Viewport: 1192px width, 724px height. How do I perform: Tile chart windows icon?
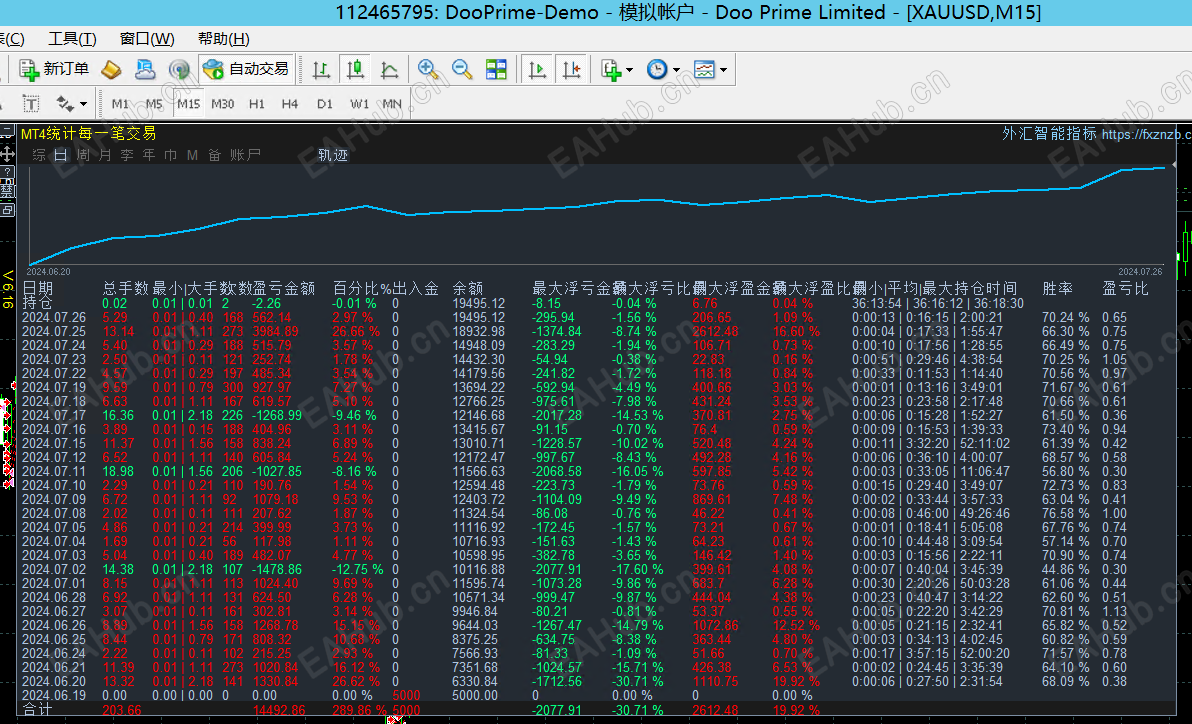click(496, 70)
